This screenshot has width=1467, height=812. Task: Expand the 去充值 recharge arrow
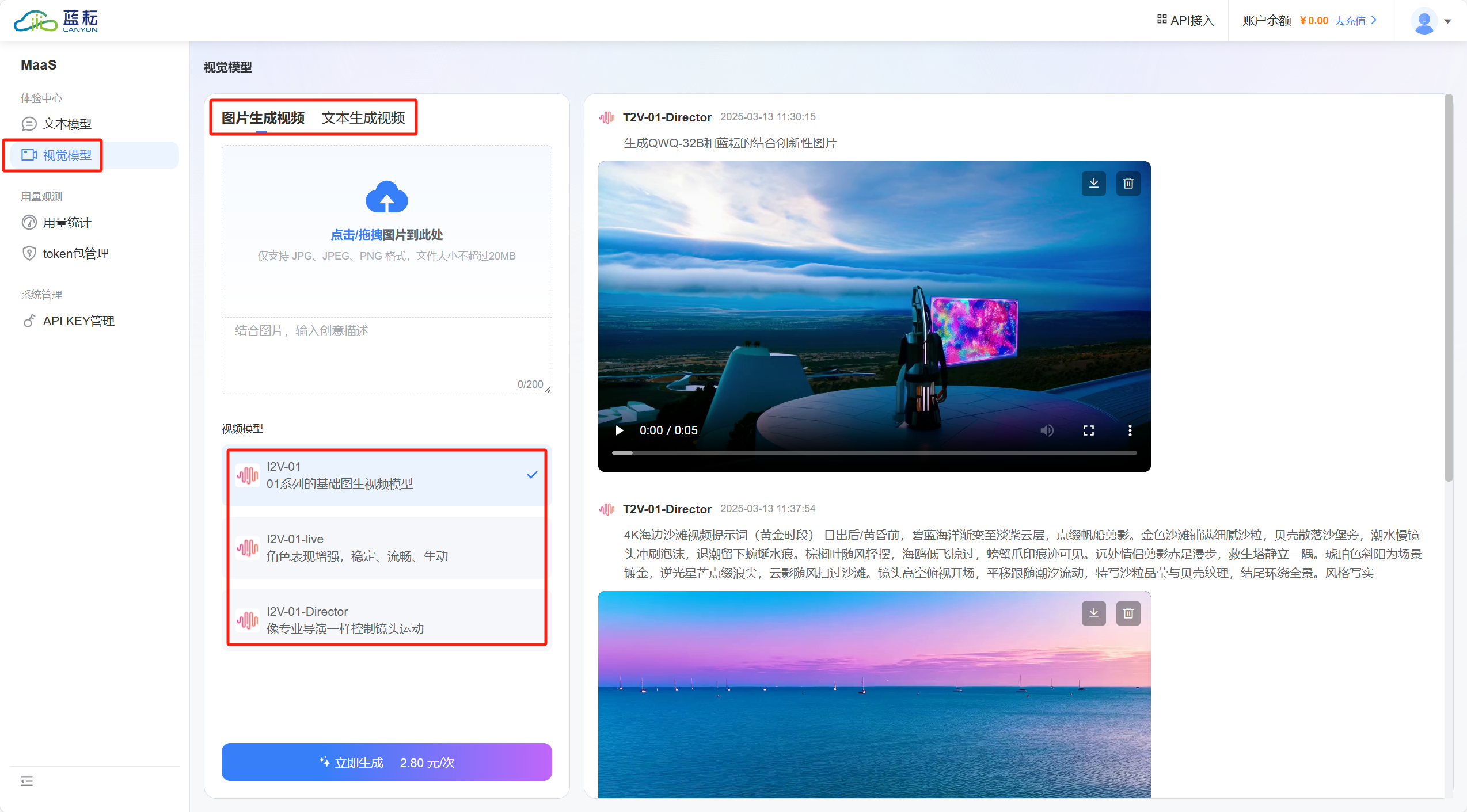(1375, 20)
